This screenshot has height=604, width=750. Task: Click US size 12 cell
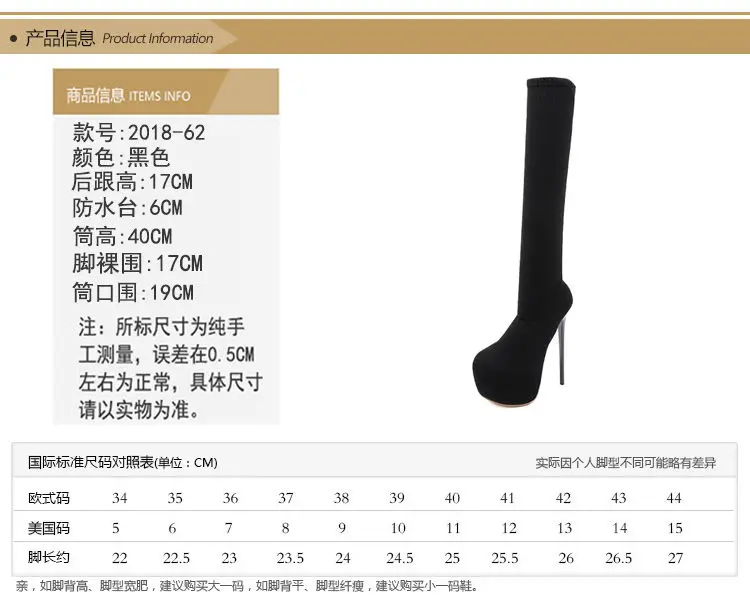pyautogui.click(x=509, y=528)
